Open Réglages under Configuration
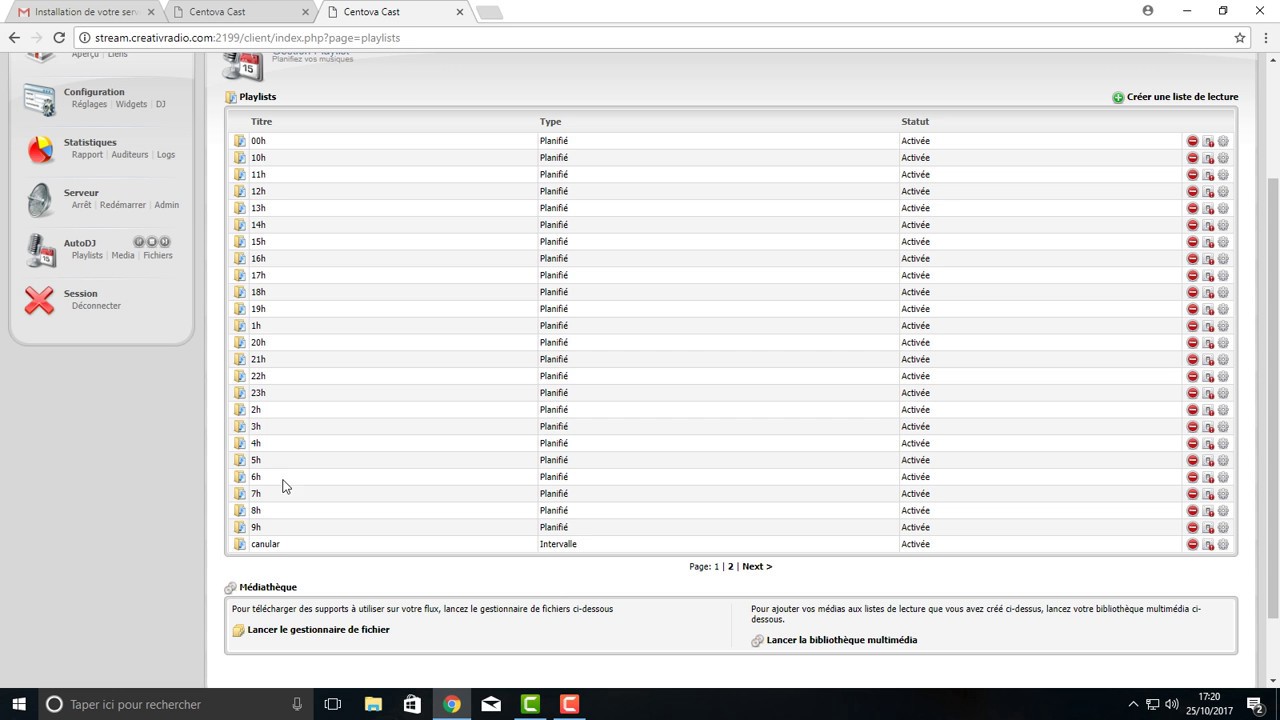 (x=89, y=104)
